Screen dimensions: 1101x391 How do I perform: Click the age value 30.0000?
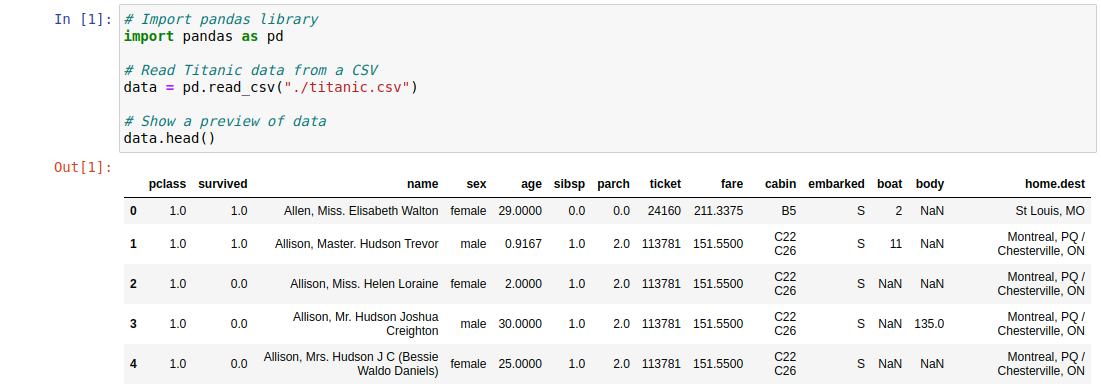(520, 324)
